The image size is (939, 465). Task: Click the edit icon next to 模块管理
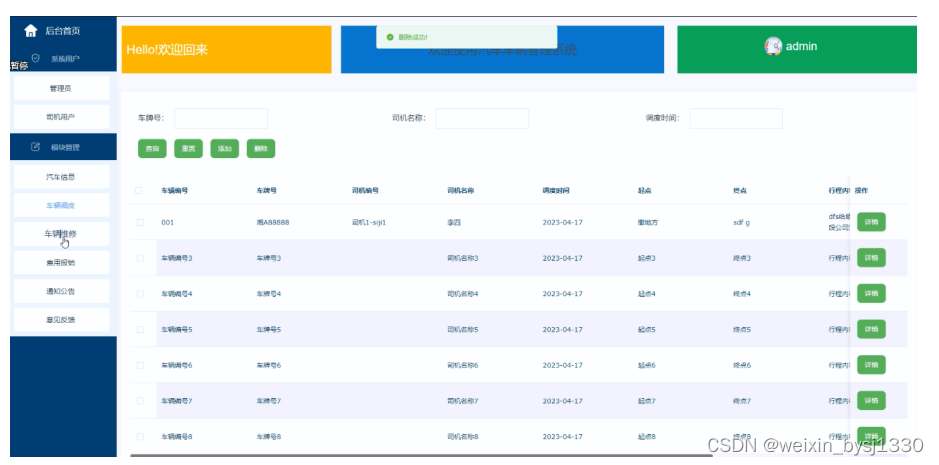click(x=35, y=147)
